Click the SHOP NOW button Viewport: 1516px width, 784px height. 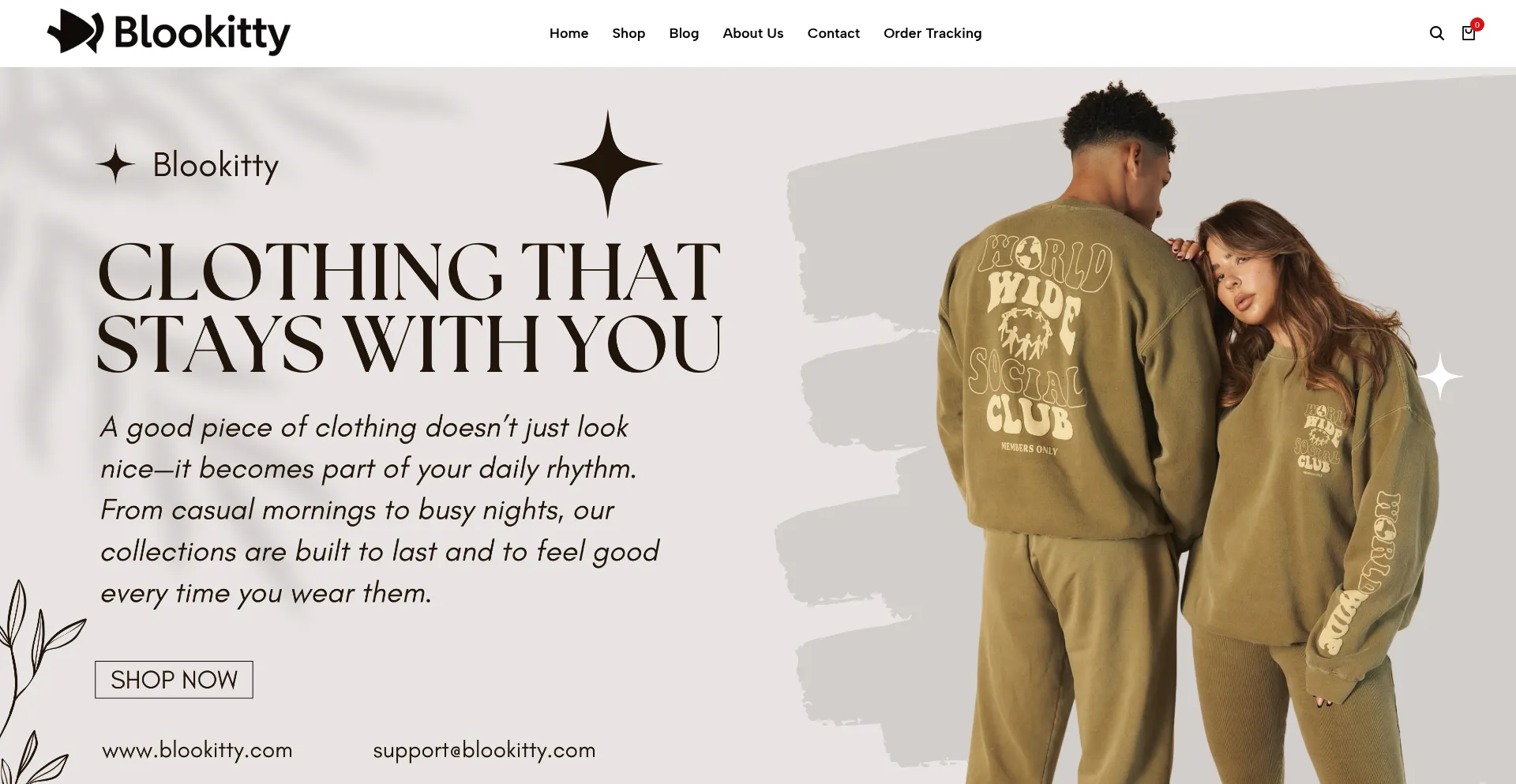click(174, 680)
